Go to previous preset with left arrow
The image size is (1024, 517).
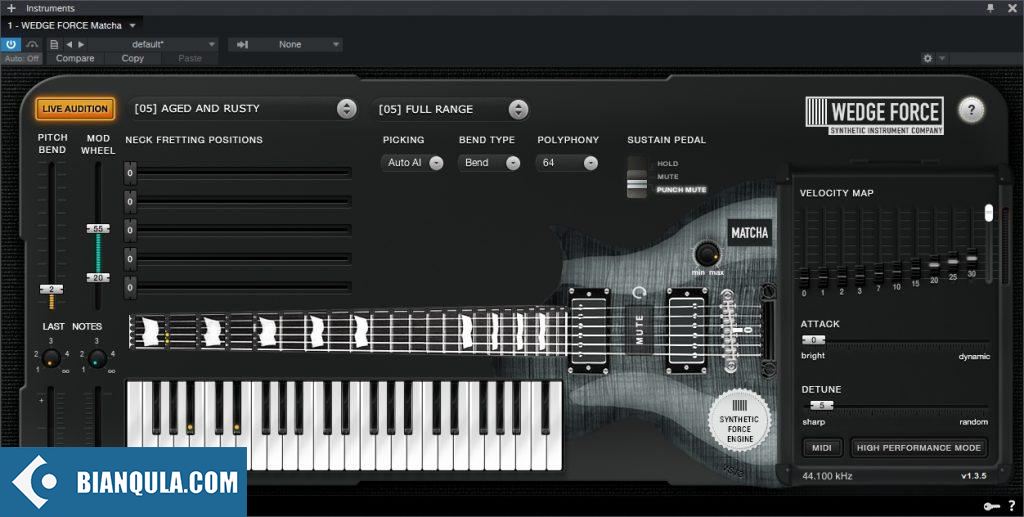[69, 44]
